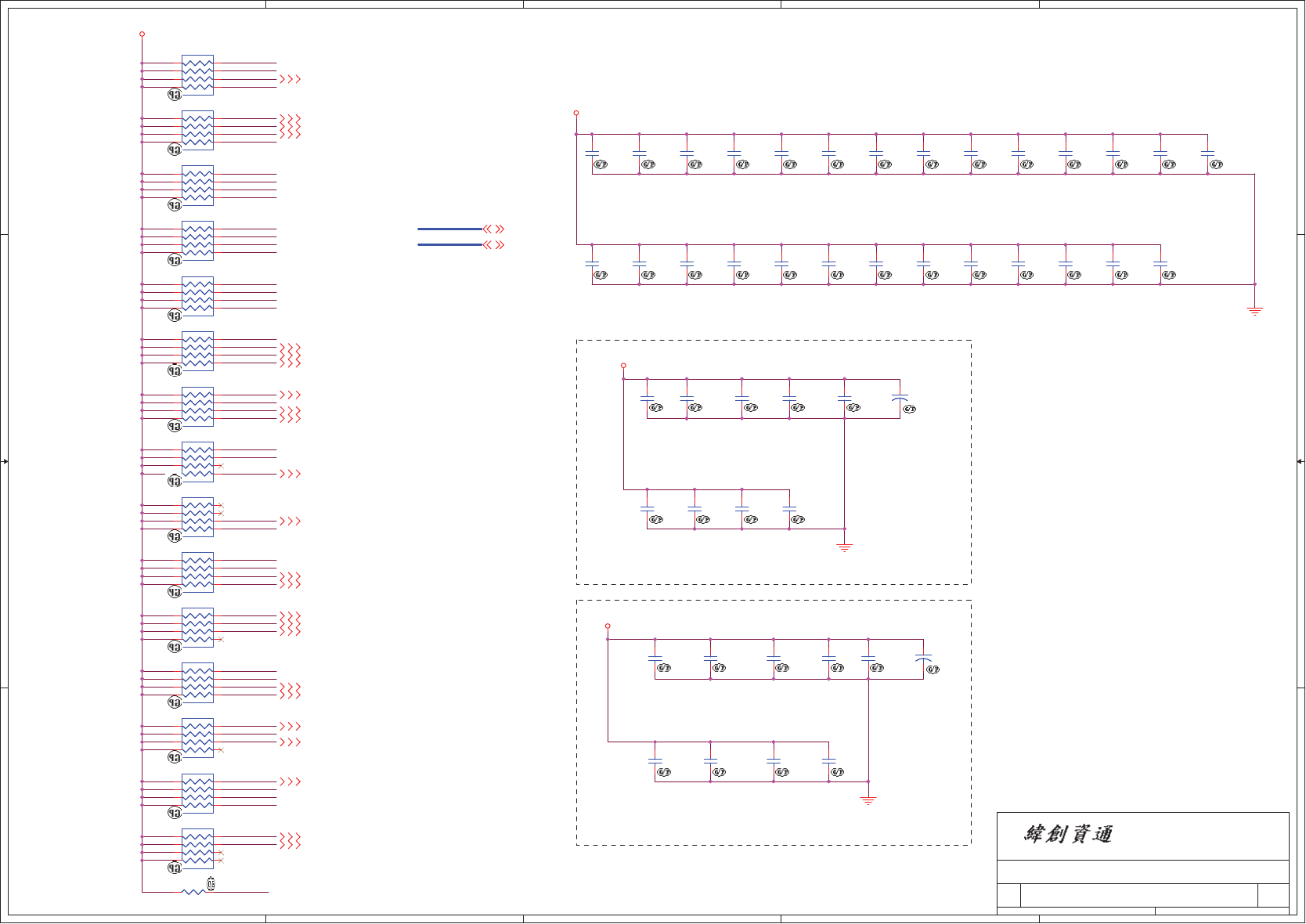This screenshot has height=924, width=1306.
Task: Click the ground symbol in the lower dashed box
Action: coord(868,800)
